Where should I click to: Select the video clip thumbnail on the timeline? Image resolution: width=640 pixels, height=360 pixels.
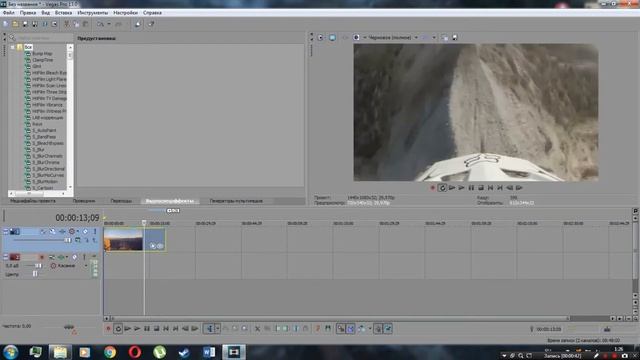coord(123,240)
